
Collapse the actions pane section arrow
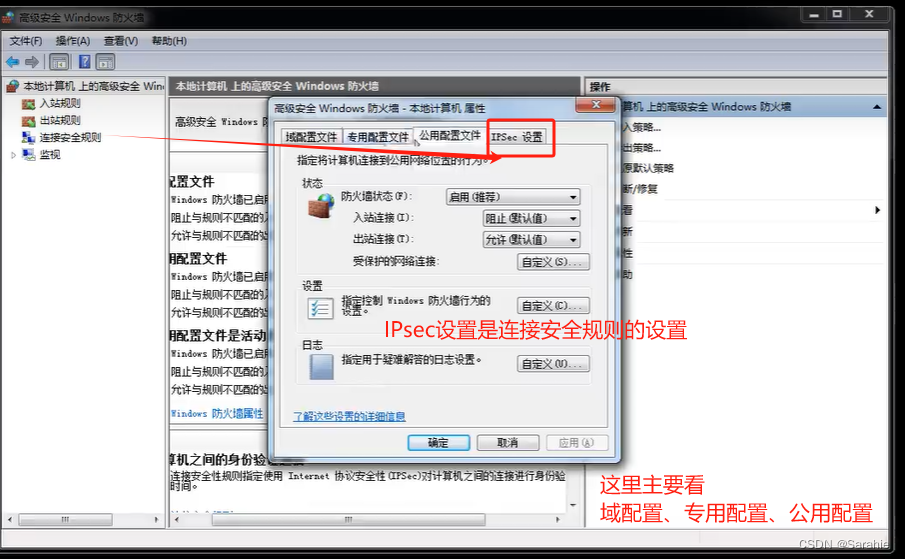(877, 107)
